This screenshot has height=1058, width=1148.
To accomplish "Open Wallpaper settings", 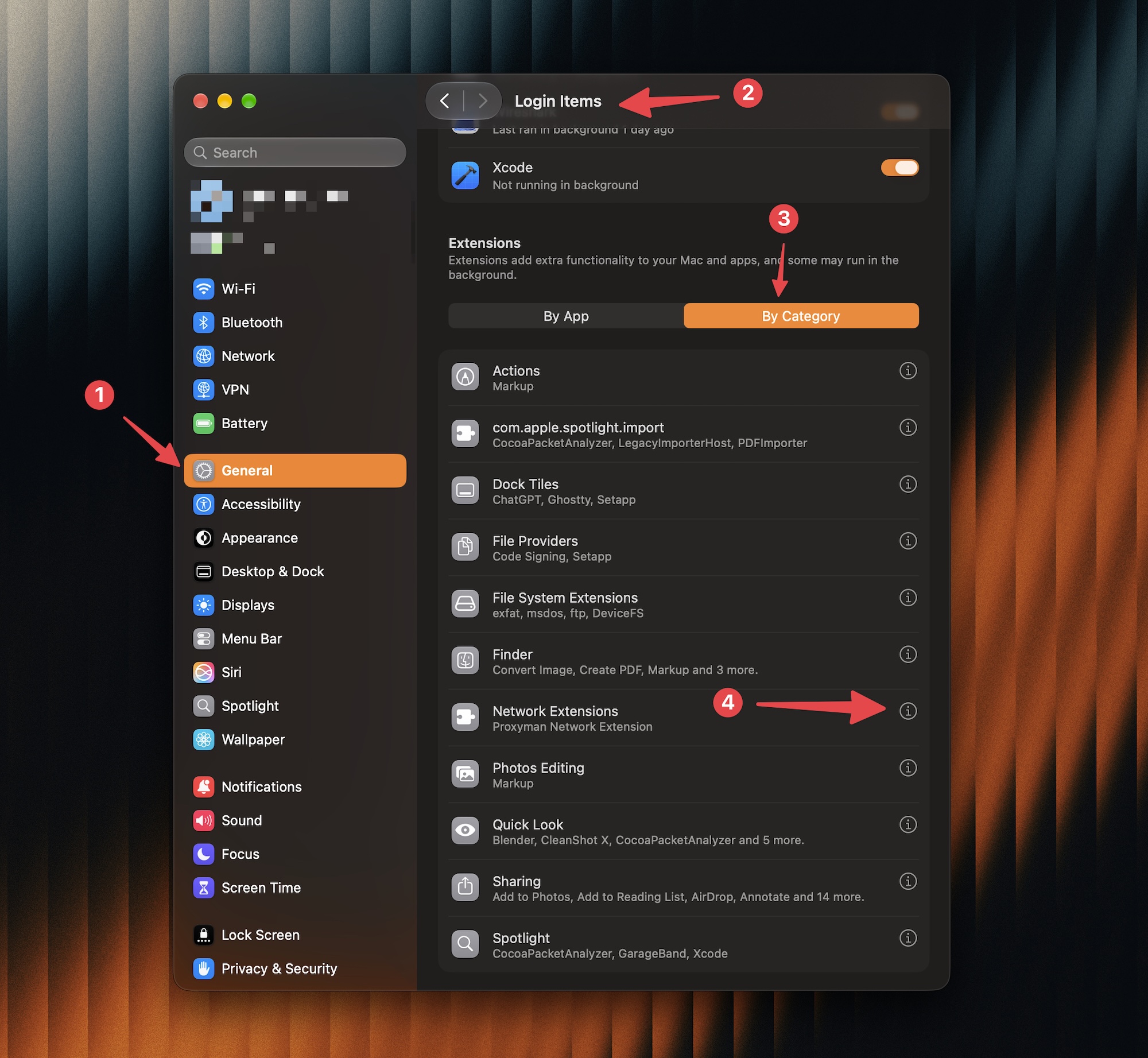I will point(294,740).
